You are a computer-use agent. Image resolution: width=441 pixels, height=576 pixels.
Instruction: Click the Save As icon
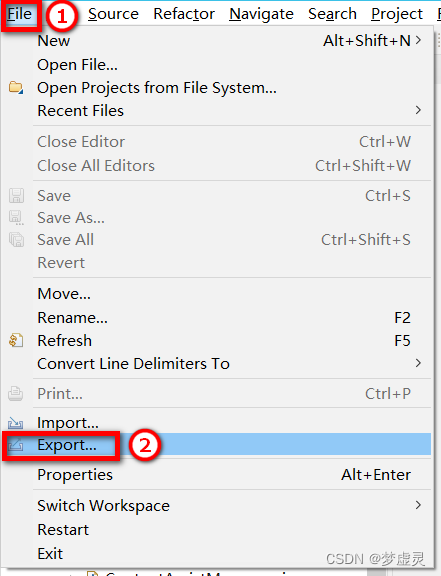[16, 217]
